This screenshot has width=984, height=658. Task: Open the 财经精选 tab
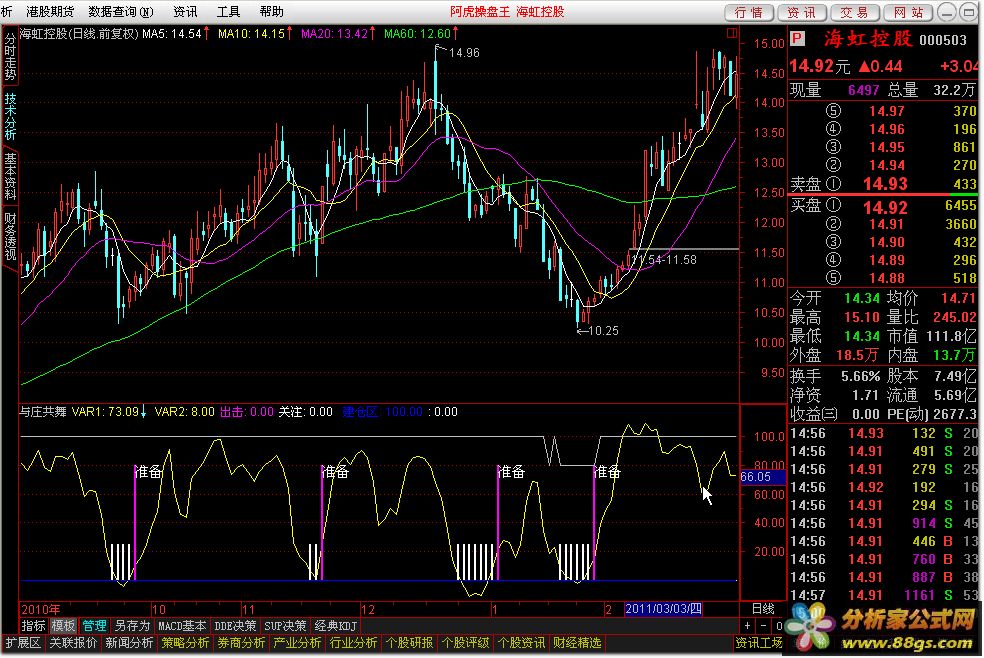coord(577,642)
